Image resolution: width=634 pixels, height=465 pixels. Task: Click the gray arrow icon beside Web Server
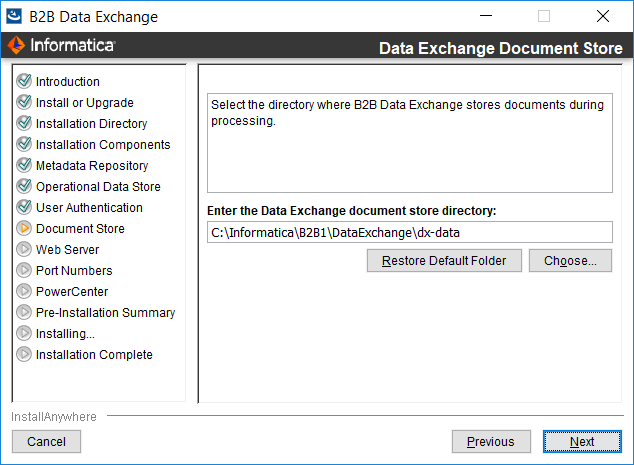tap(24, 249)
